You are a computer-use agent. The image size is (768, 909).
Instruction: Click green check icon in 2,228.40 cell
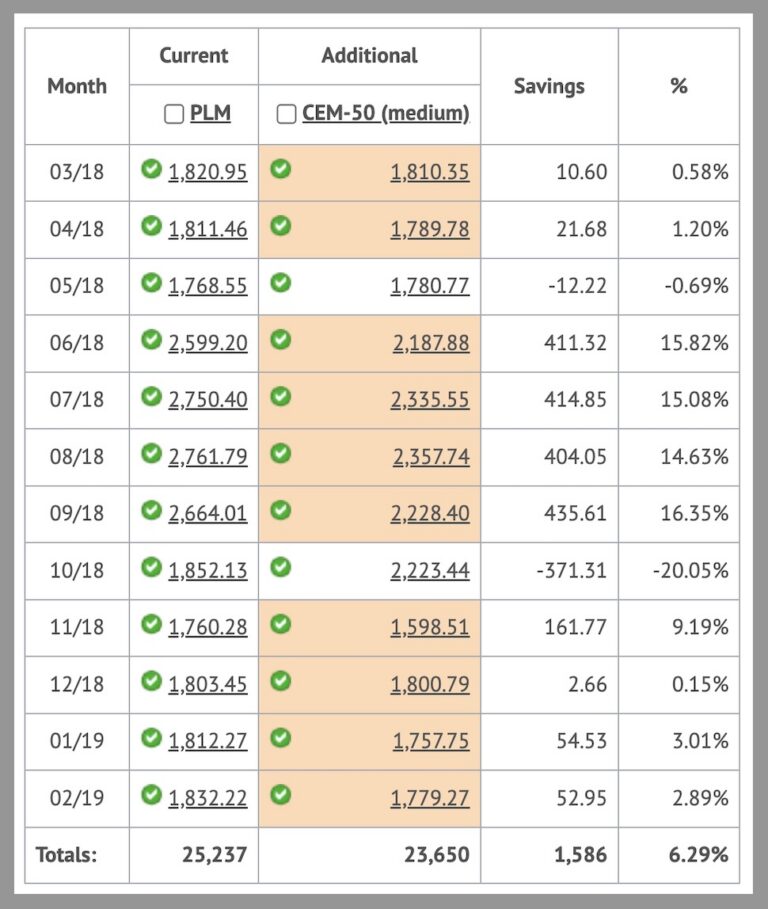[x=281, y=511]
